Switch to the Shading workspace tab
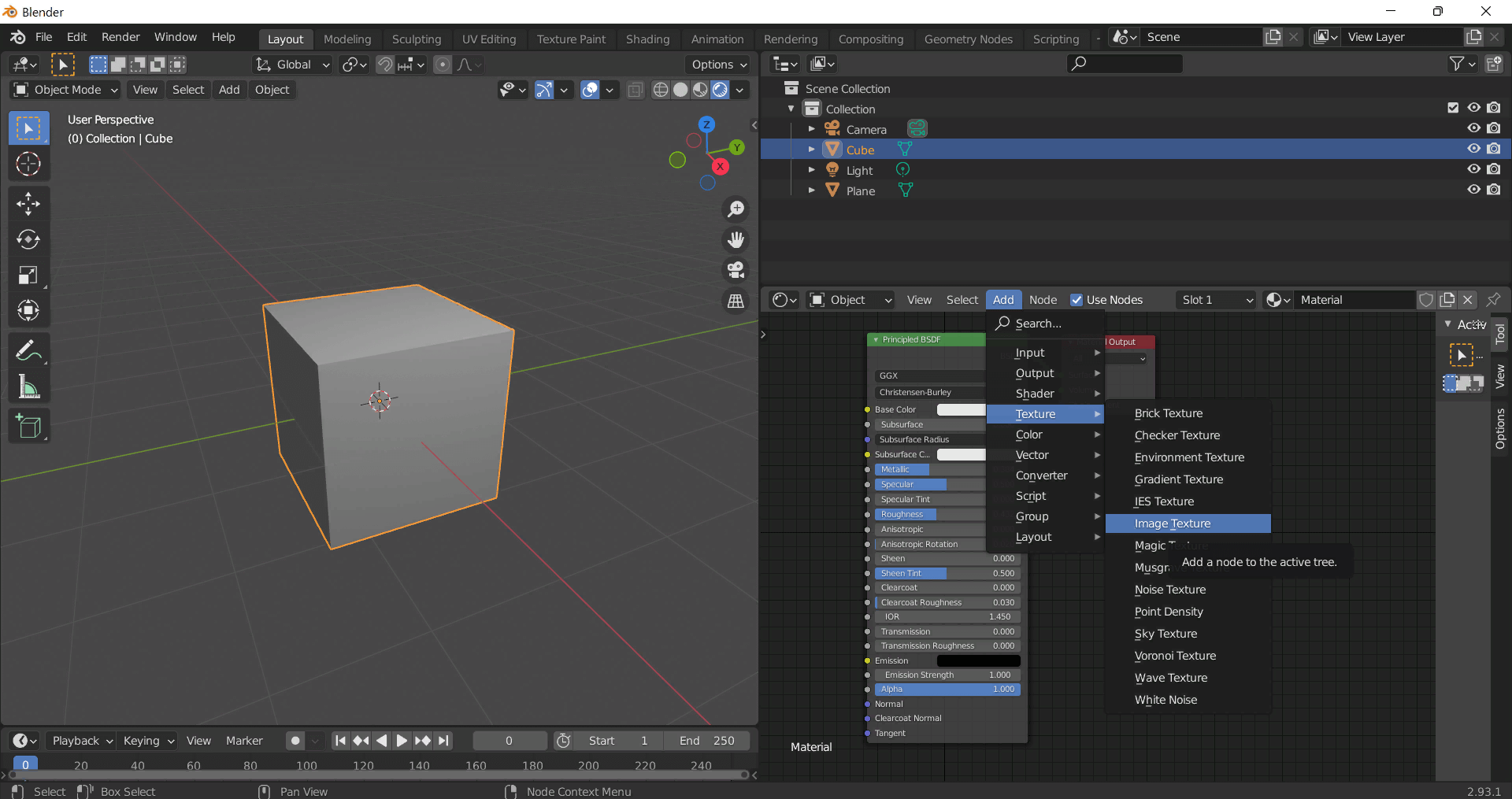Image resolution: width=1512 pixels, height=799 pixels. click(x=647, y=39)
